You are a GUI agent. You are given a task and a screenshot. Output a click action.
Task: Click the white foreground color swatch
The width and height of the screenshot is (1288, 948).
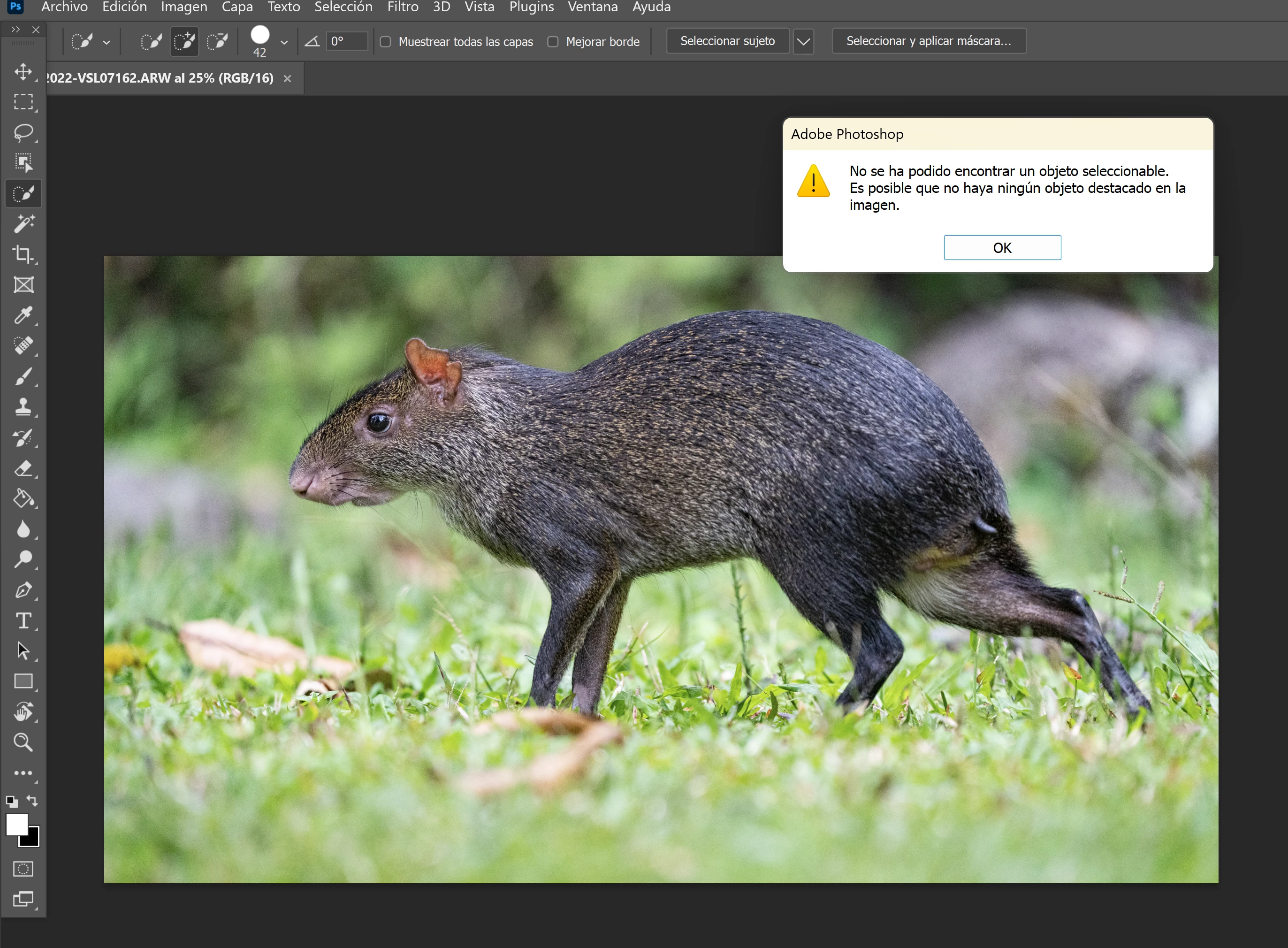(16, 825)
